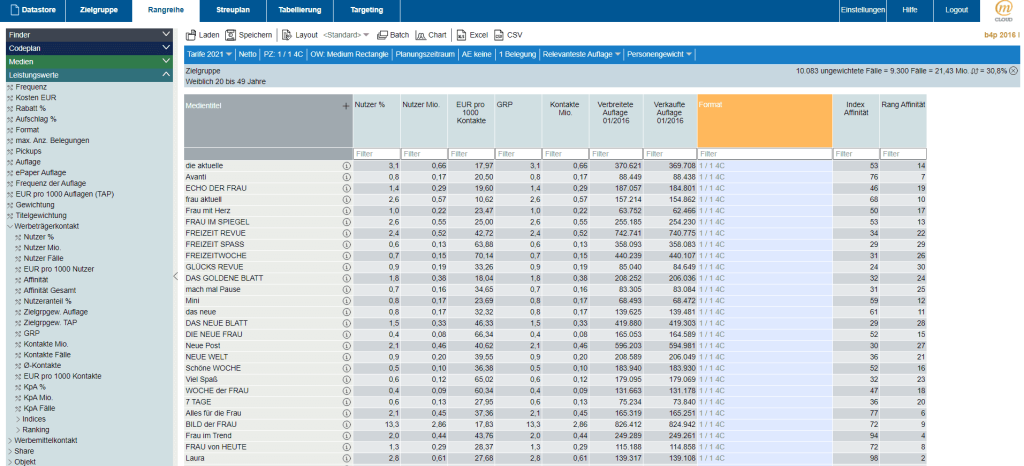Open the Tarife 2021 dropdown

coord(209,53)
